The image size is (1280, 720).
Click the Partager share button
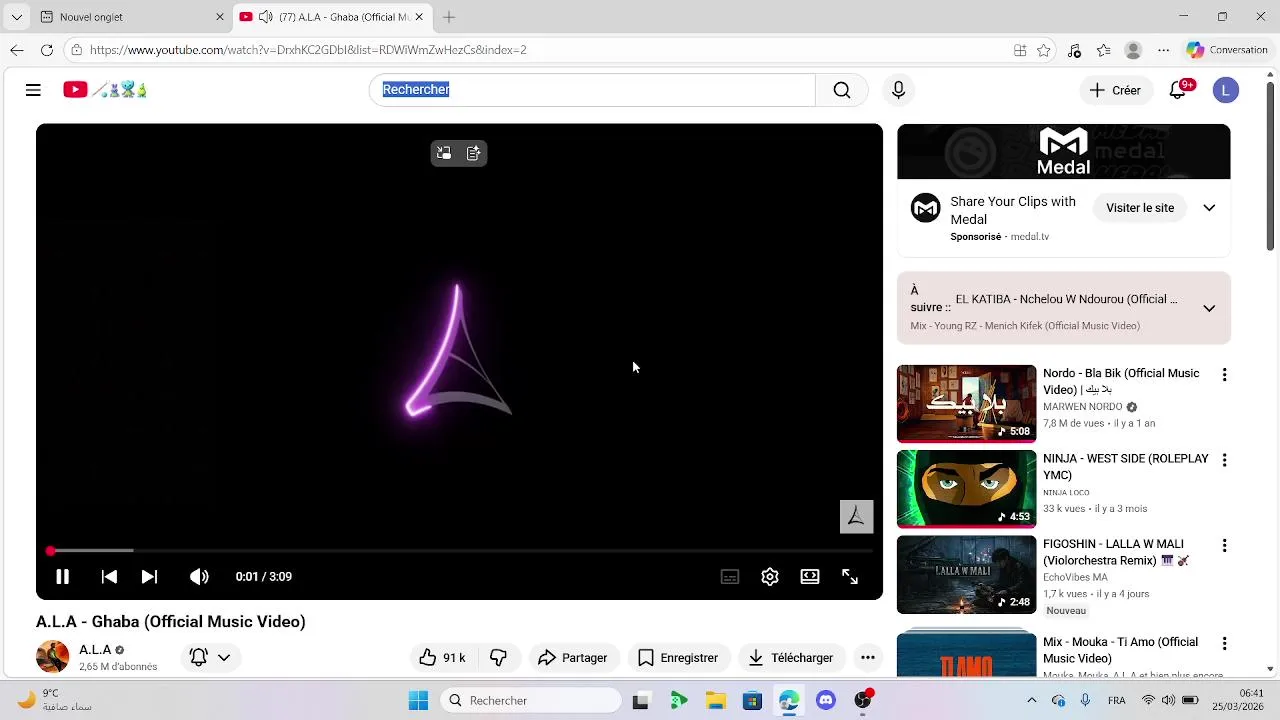tap(573, 658)
